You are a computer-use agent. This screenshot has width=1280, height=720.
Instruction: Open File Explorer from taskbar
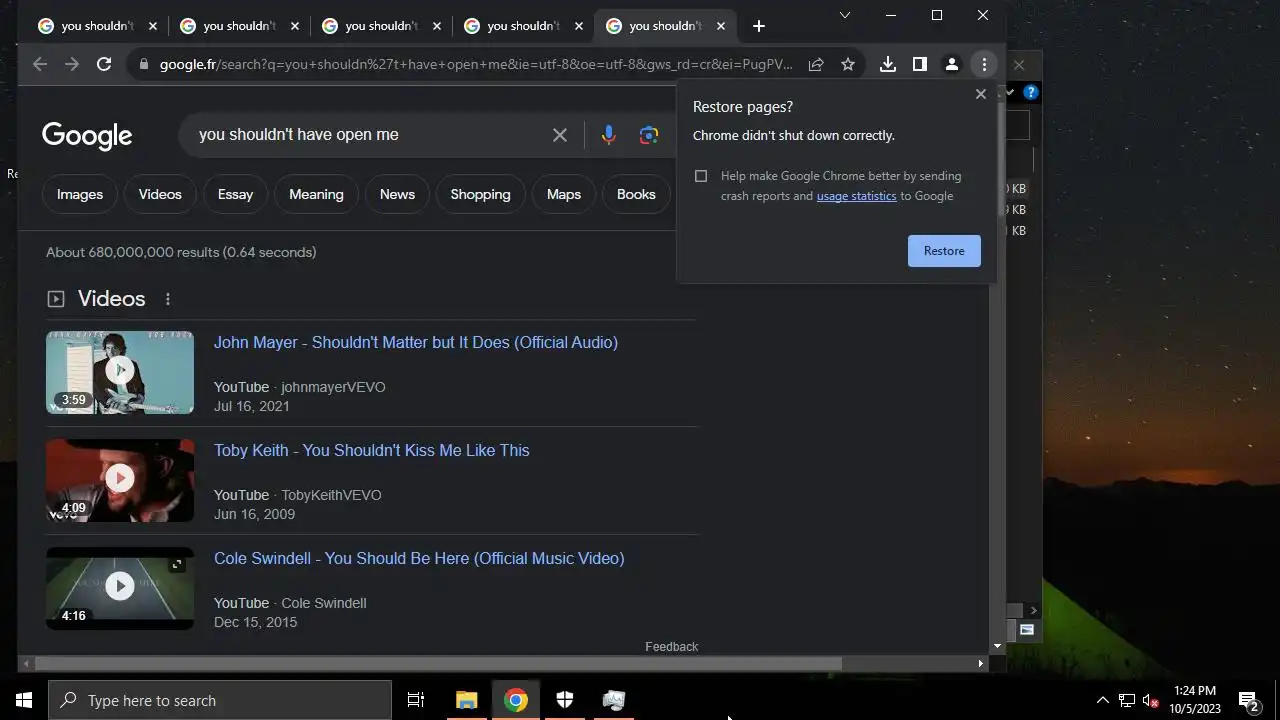tap(466, 700)
